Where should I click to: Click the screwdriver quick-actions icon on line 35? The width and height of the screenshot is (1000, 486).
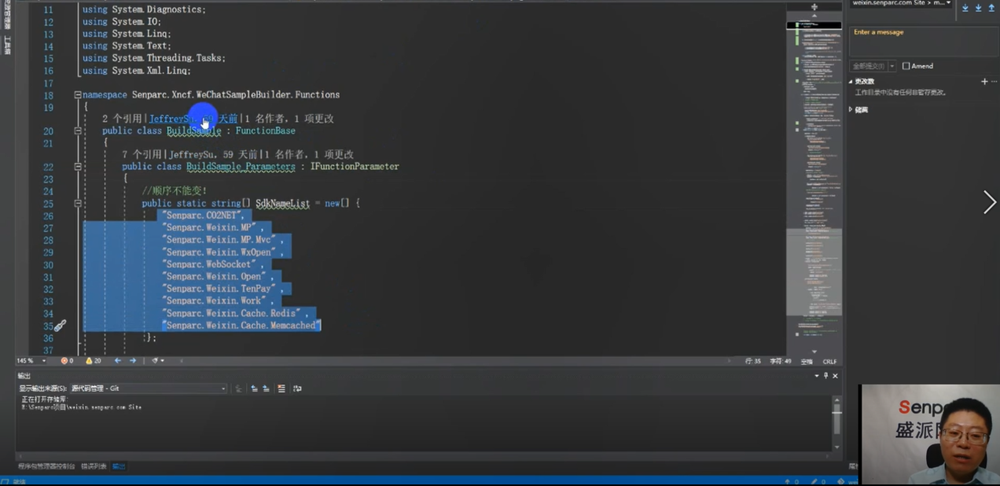tap(60, 326)
